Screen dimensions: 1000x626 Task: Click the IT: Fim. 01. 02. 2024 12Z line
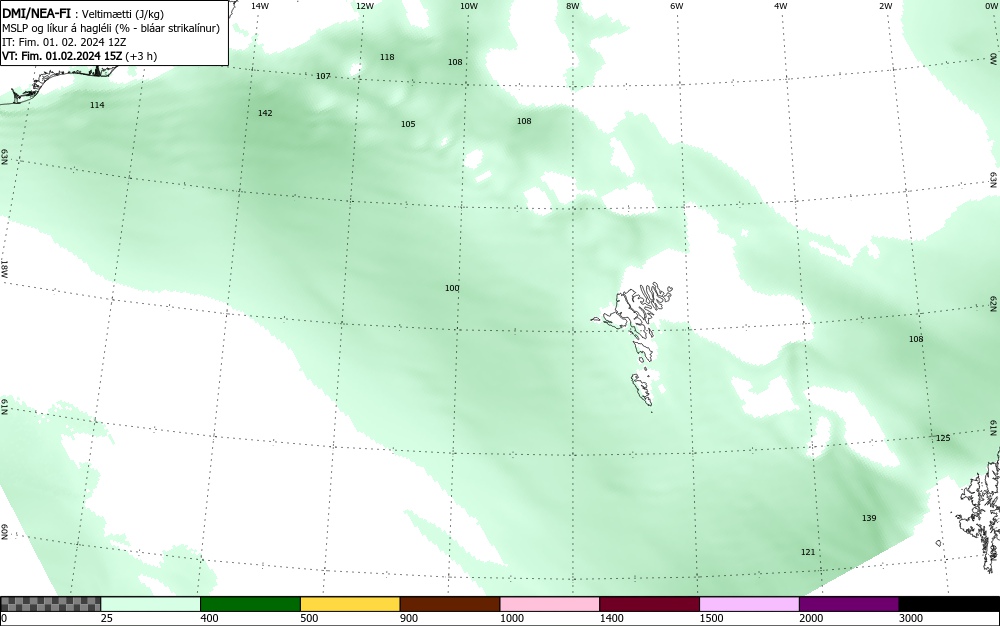[64, 42]
